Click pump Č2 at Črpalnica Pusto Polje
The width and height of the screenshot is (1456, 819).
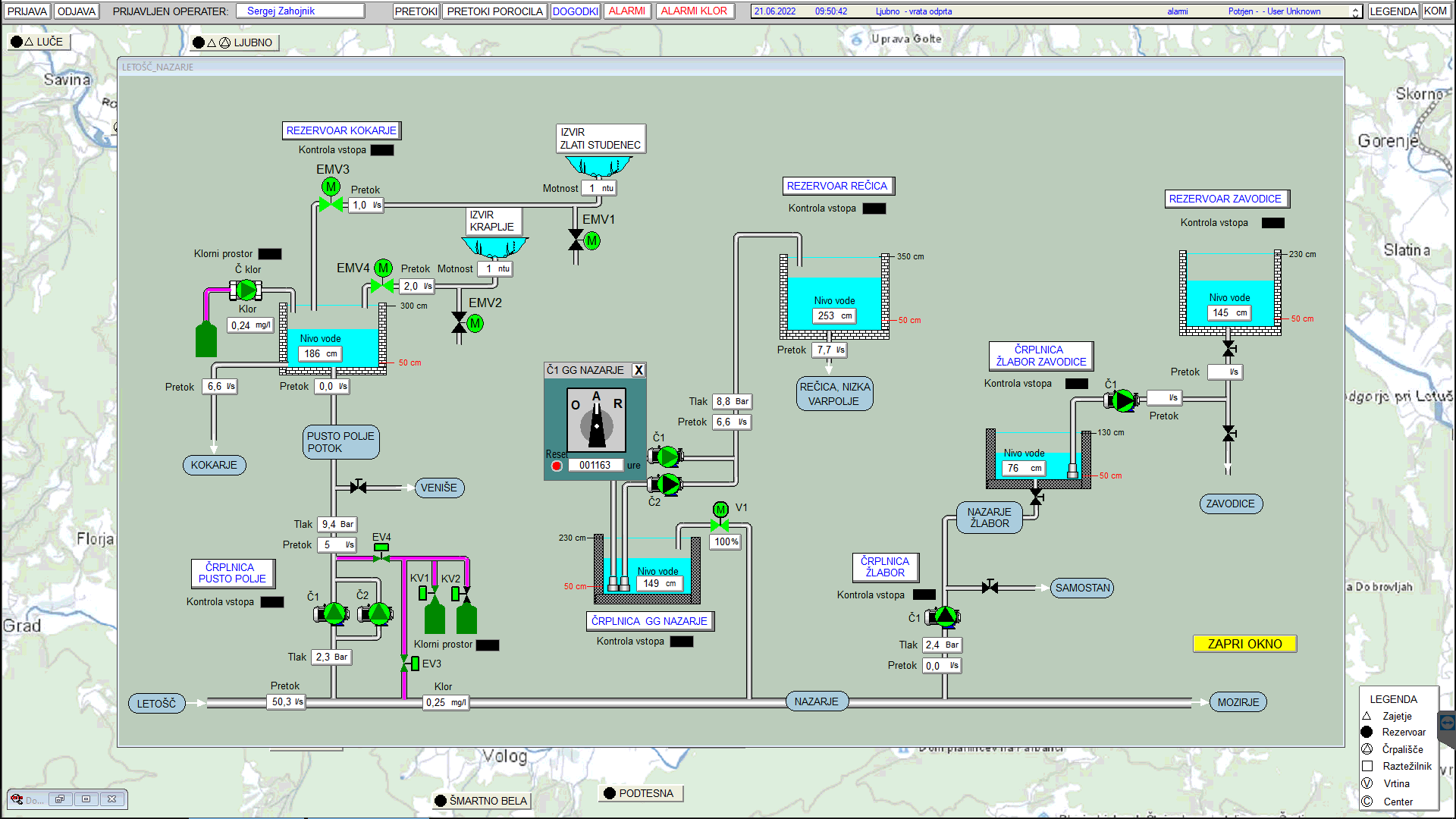tap(378, 613)
